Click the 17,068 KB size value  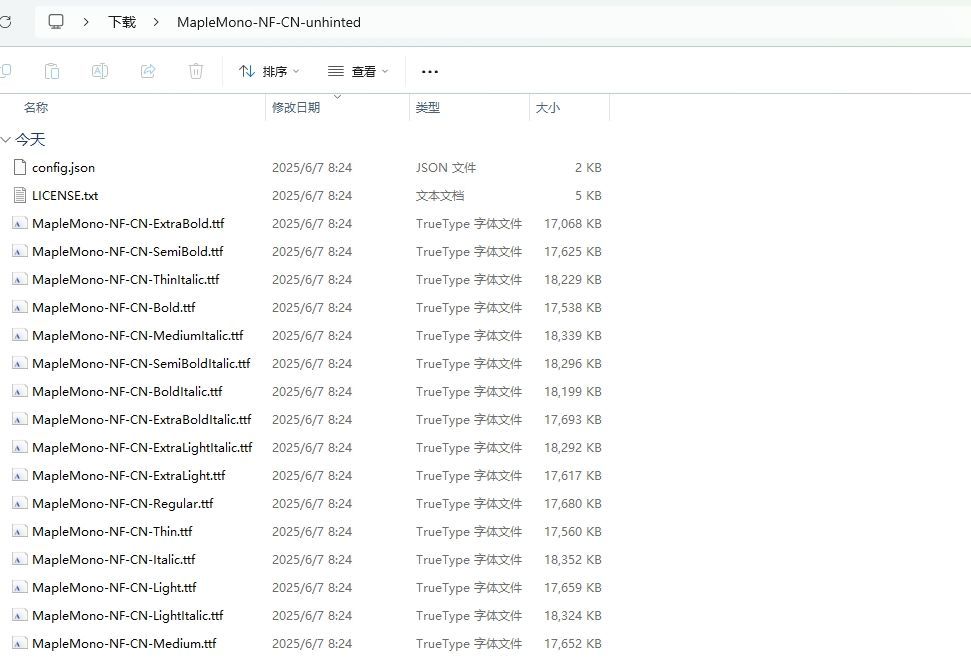coord(573,223)
